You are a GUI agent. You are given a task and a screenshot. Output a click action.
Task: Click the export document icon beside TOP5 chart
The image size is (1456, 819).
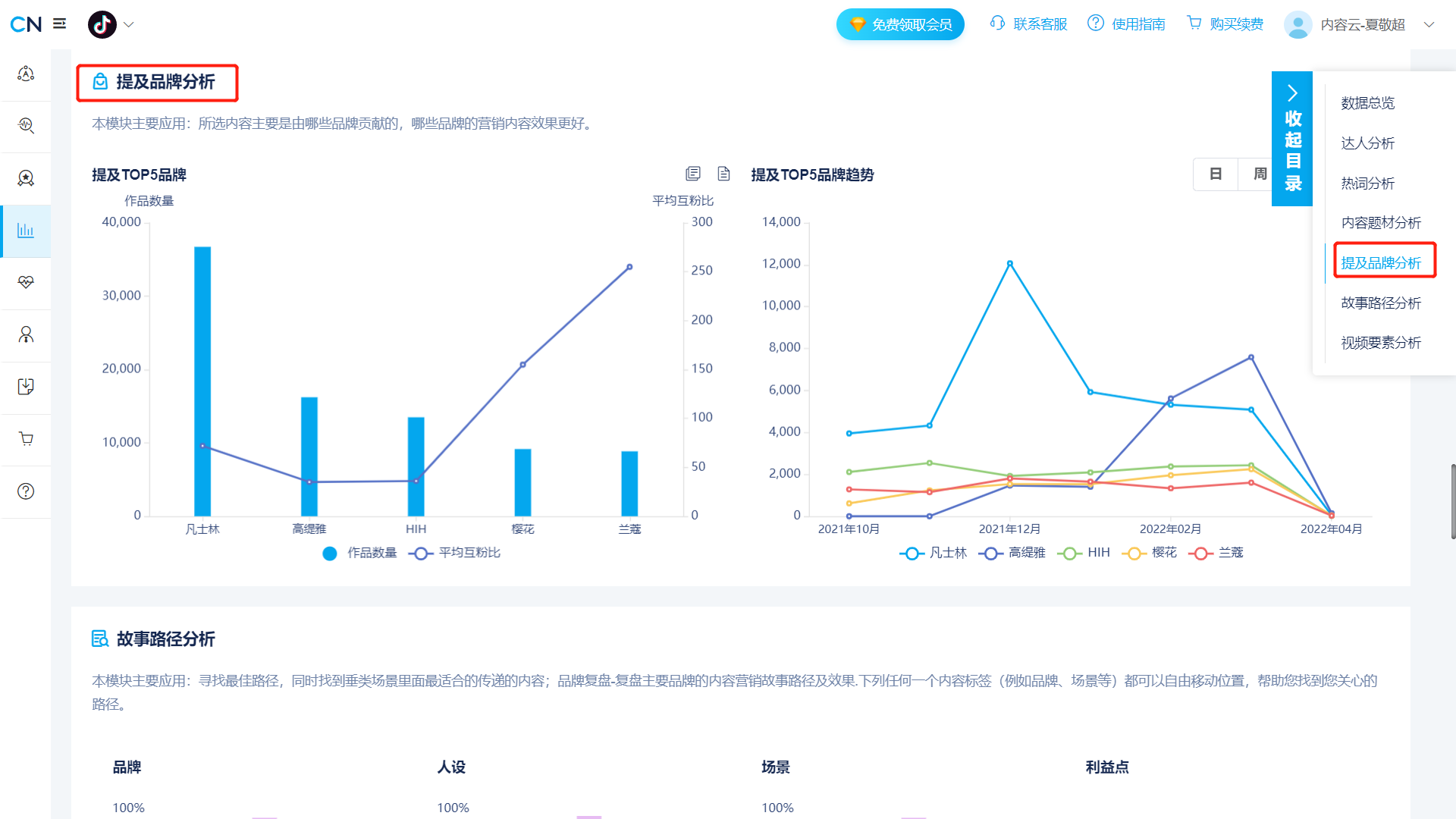[x=723, y=174]
